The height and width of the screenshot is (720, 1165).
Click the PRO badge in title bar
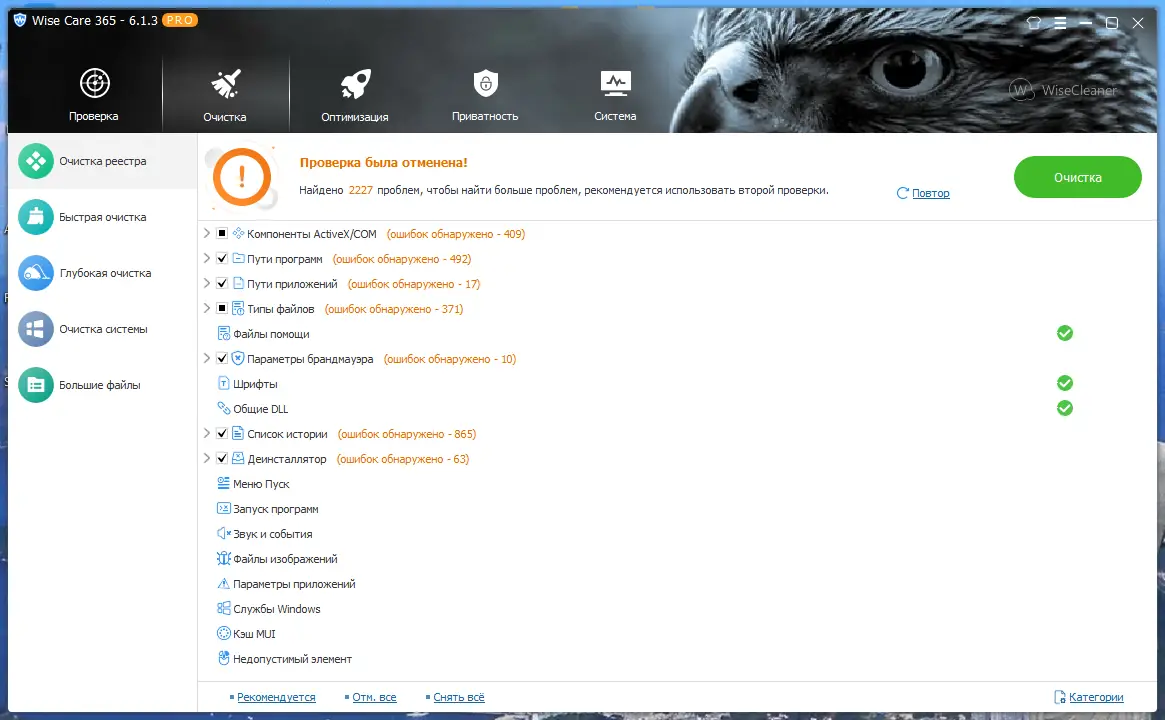point(180,20)
